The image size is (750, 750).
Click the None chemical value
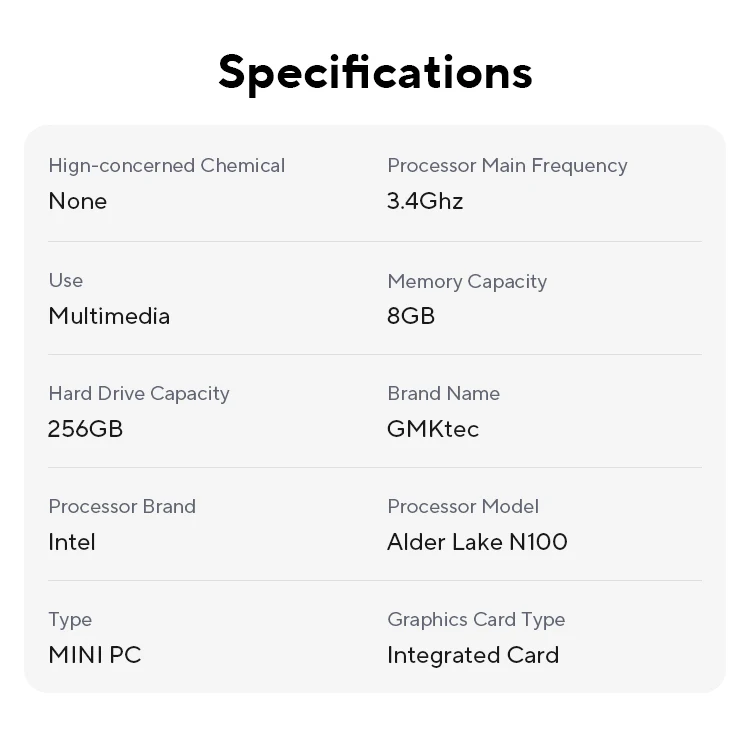(78, 201)
